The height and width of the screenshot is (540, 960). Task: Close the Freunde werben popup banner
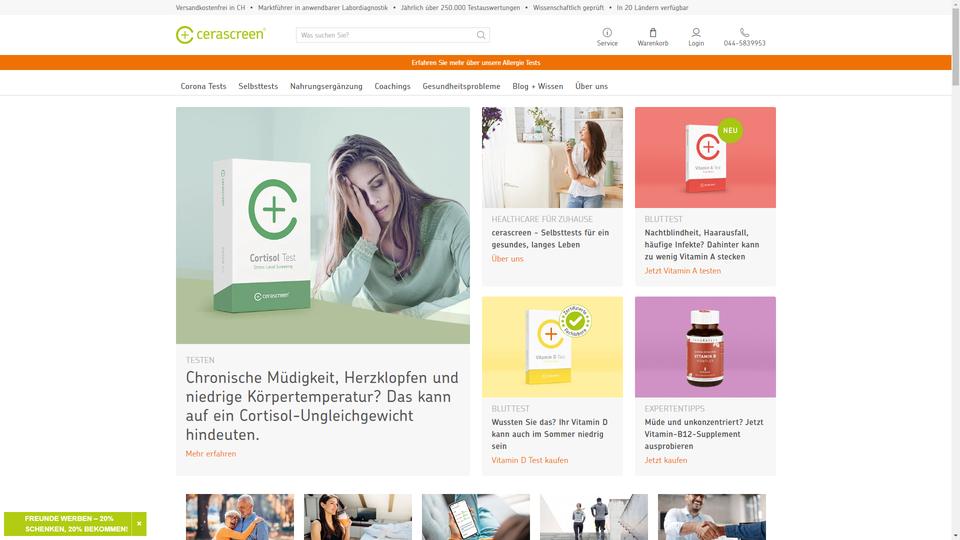[x=139, y=523]
